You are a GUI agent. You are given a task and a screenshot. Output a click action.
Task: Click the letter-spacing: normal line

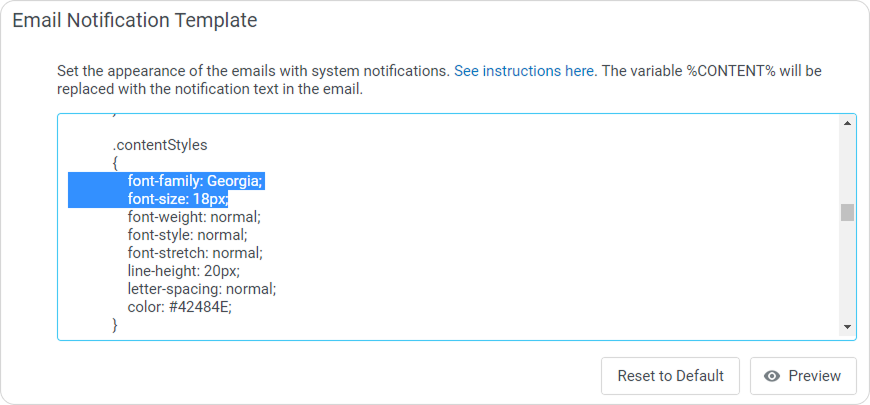tap(201, 289)
